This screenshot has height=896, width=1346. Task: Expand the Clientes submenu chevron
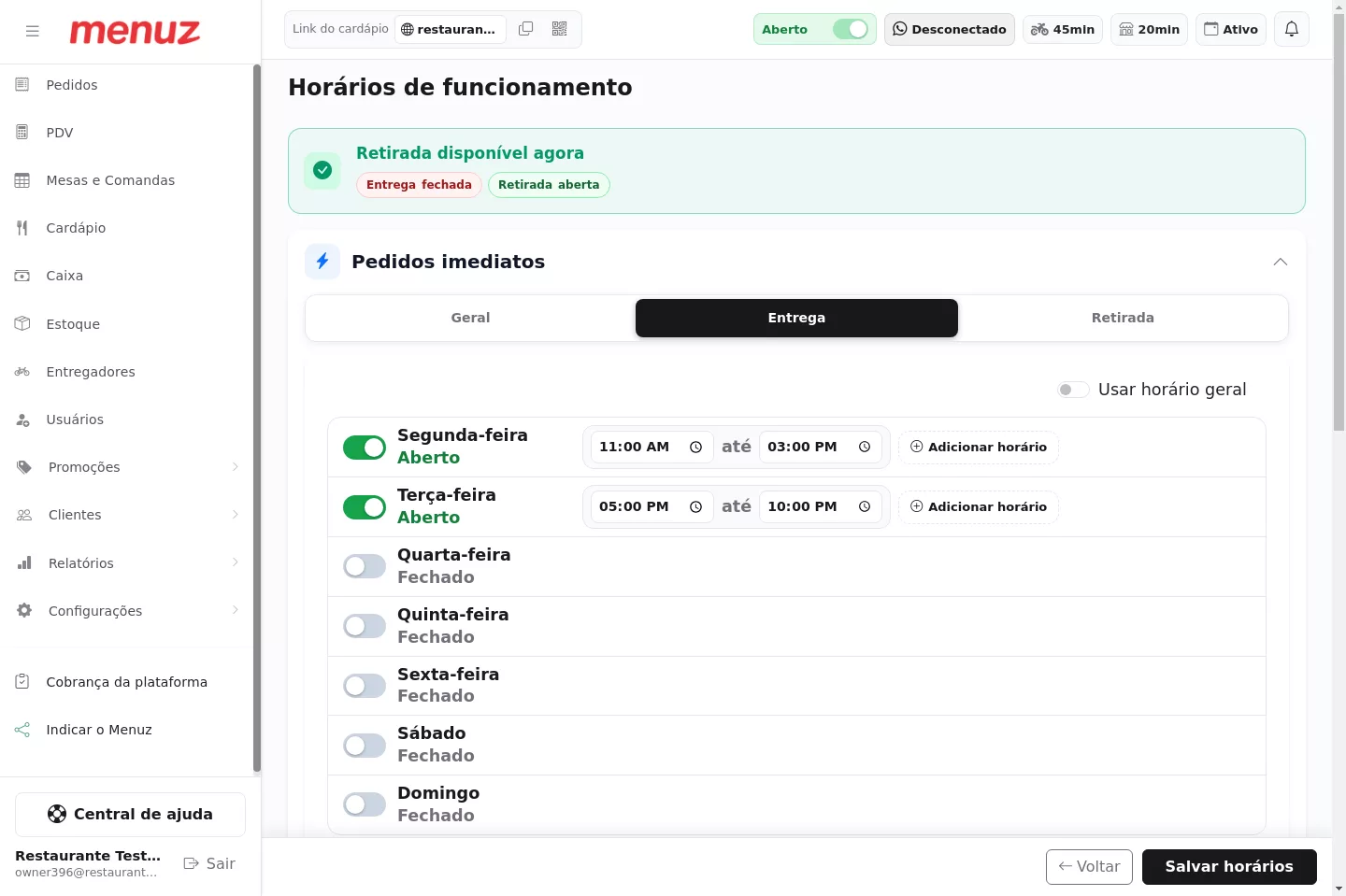(236, 515)
